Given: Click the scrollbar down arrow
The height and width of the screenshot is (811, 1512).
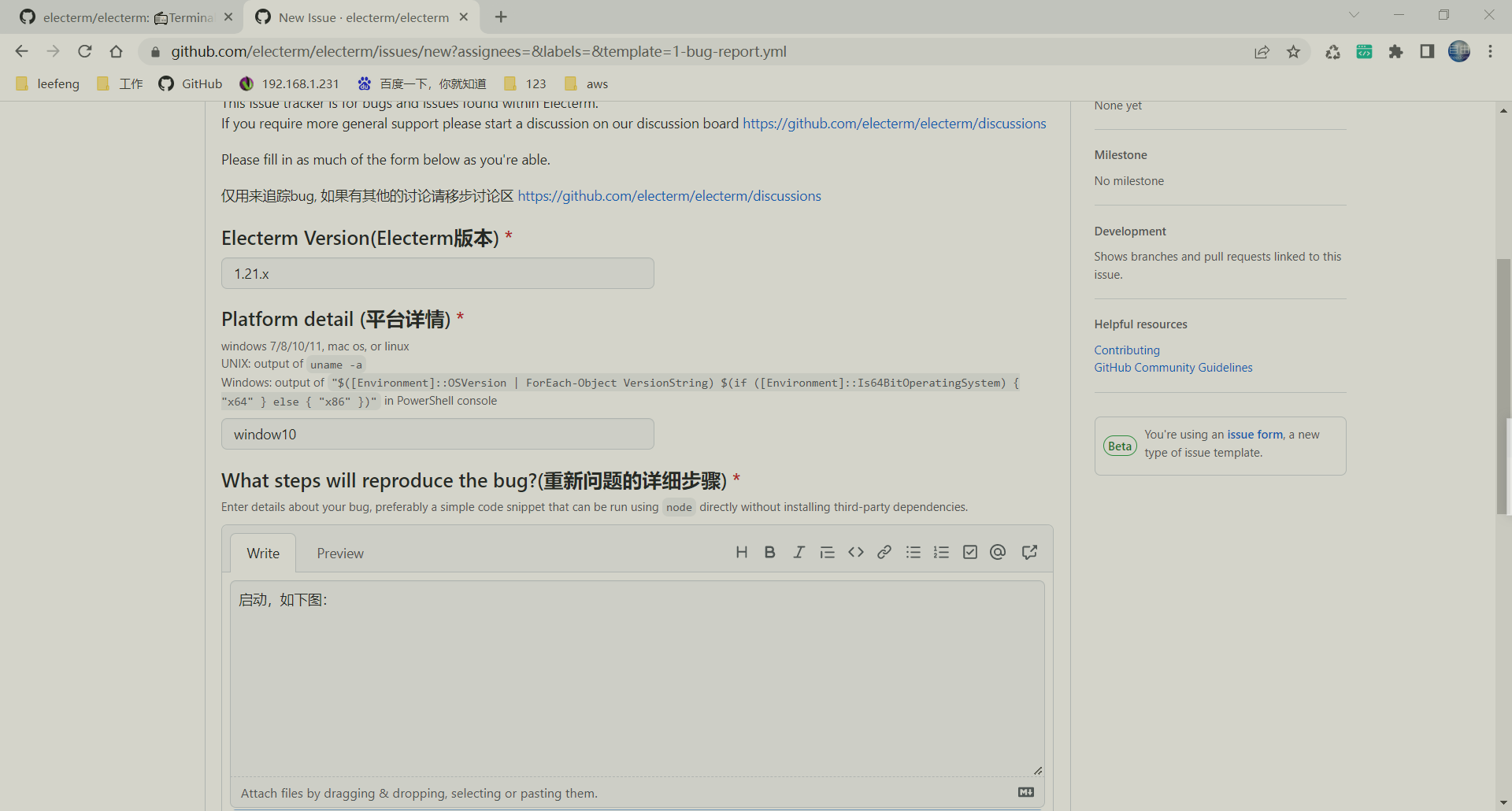Looking at the screenshot, I should click(1503, 802).
